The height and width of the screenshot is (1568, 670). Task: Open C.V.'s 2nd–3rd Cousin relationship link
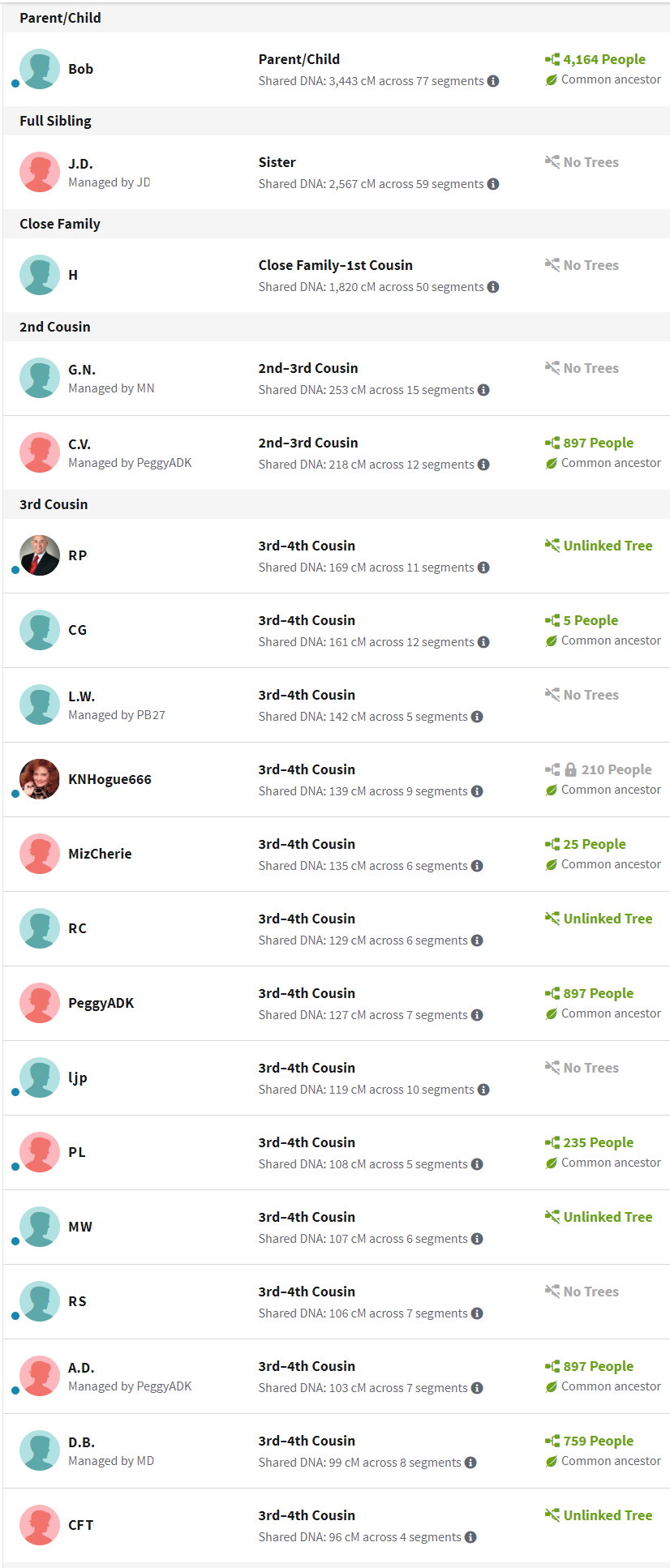pyautogui.click(x=308, y=443)
